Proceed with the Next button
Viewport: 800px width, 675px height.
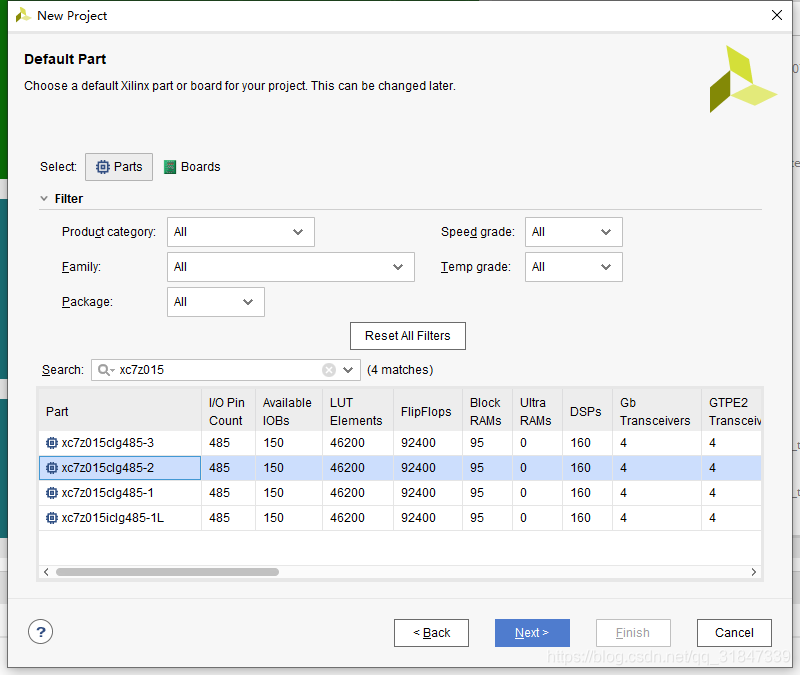point(532,633)
